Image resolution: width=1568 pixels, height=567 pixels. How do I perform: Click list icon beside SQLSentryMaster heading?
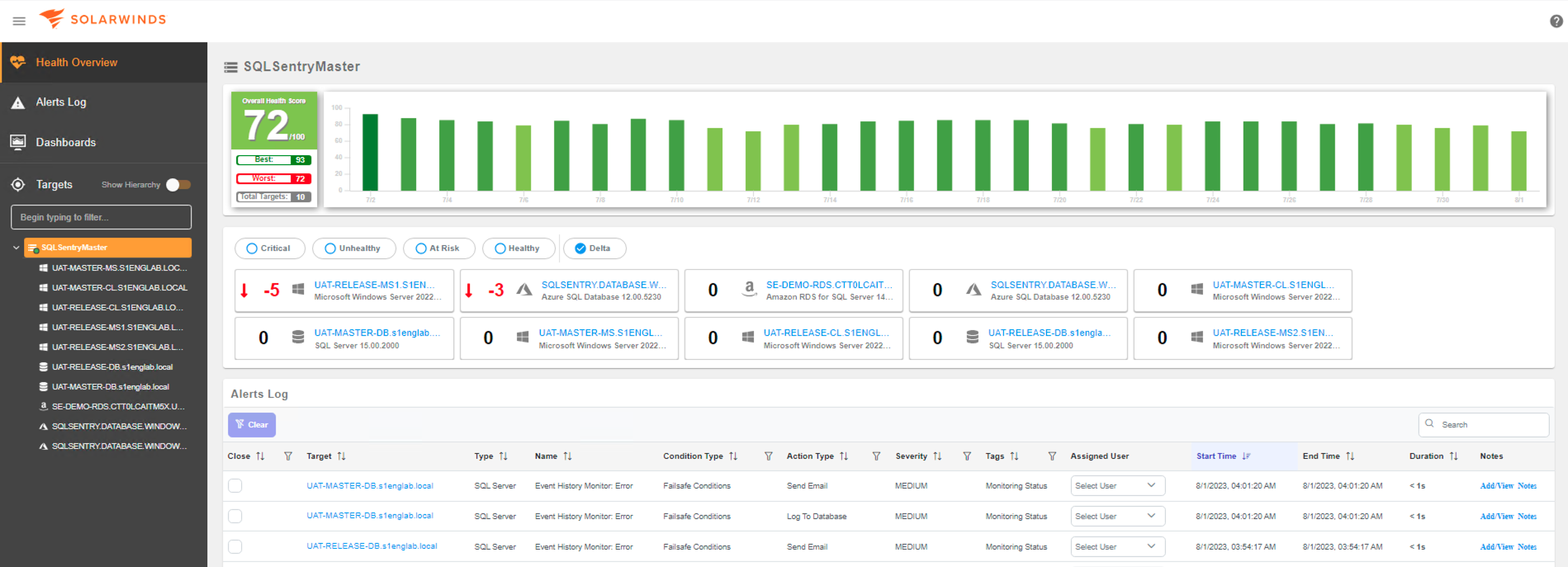(230, 67)
